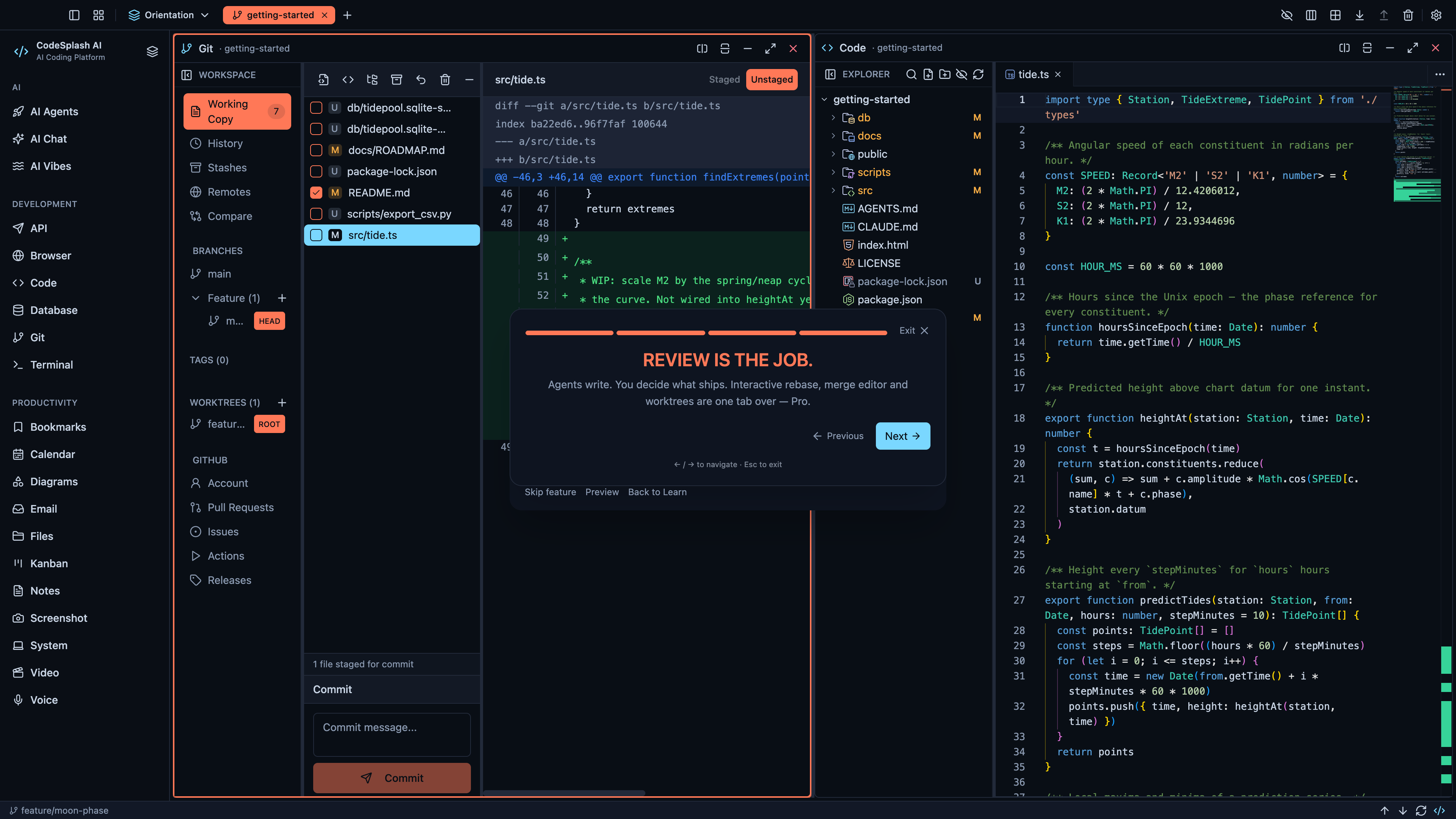This screenshot has height=819, width=1456.
Task: Collapse the Feature (1) branch group
Action: coord(196,298)
